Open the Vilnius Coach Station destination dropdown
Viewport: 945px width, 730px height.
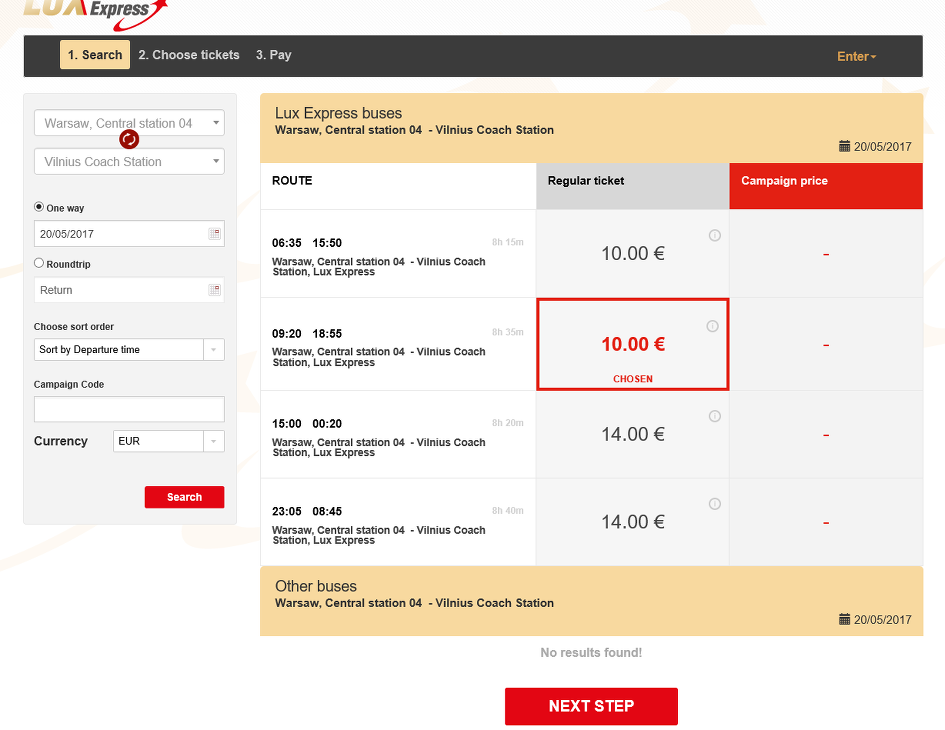click(130, 162)
